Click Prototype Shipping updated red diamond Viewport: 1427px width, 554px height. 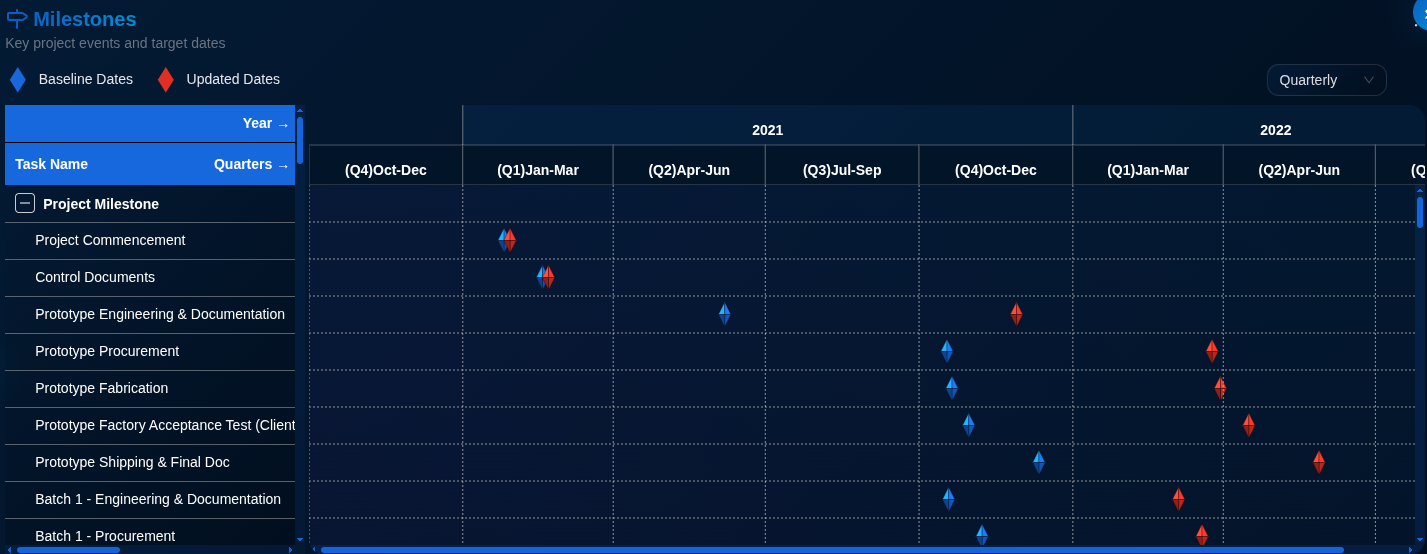[1319, 462]
